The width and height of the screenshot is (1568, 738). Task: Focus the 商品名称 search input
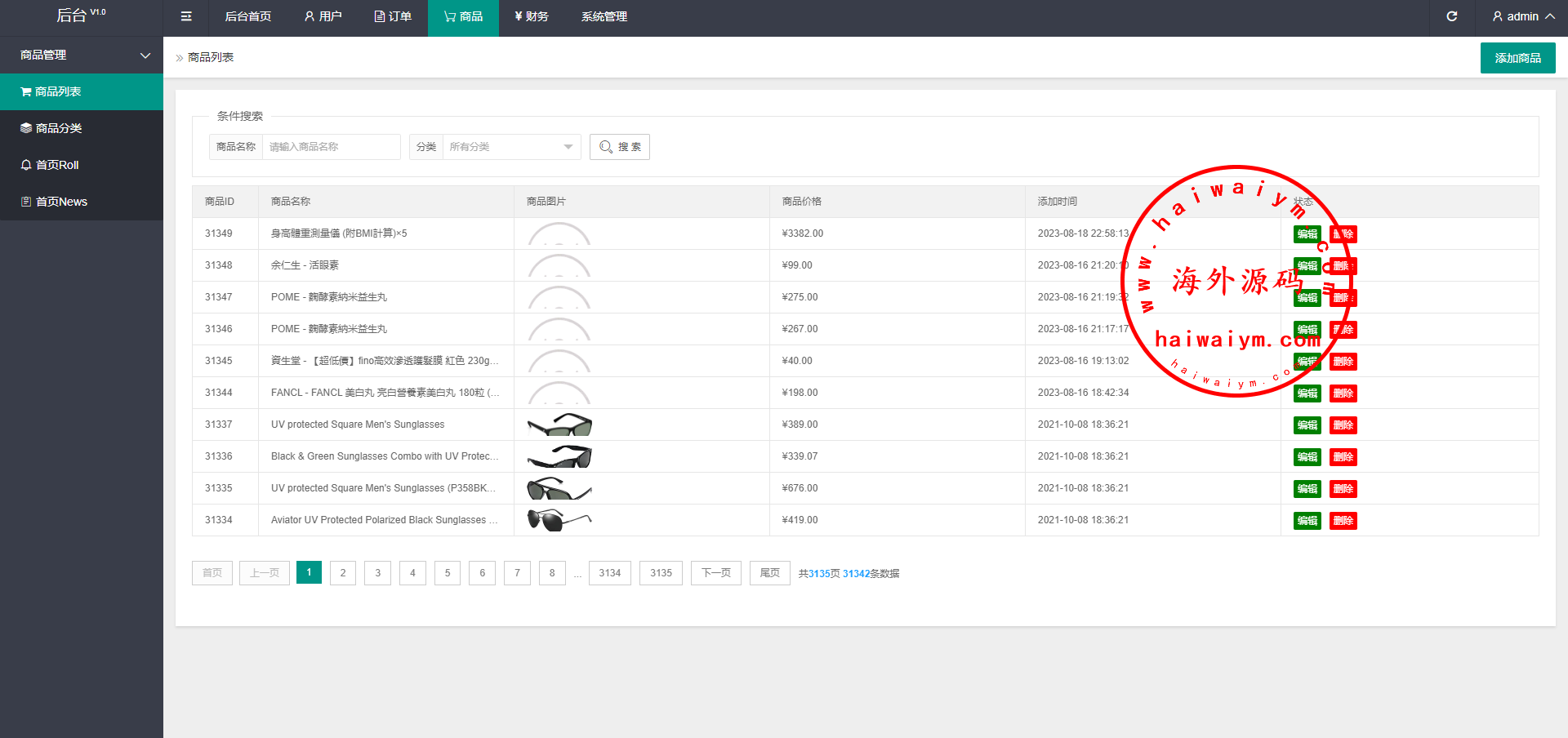(331, 147)
